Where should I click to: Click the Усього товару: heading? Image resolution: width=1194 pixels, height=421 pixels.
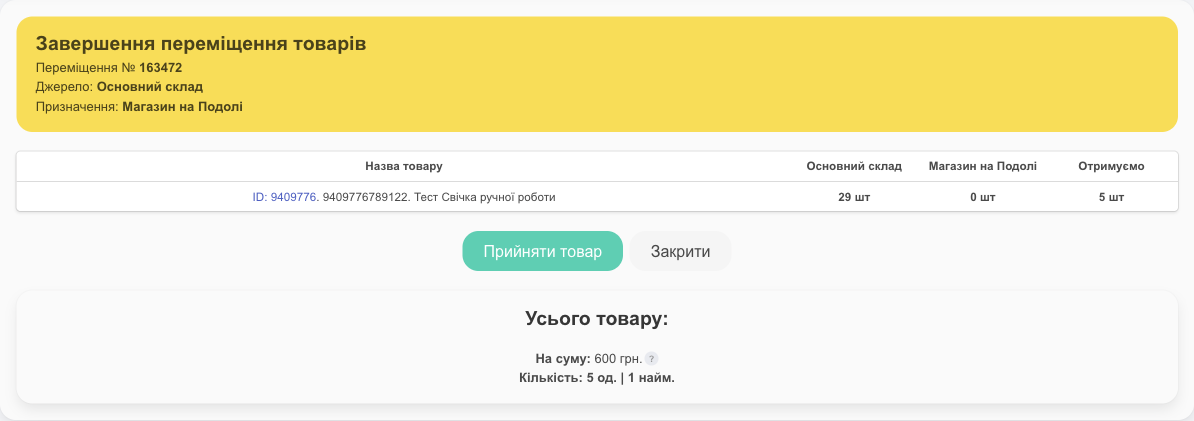(597, 319)
